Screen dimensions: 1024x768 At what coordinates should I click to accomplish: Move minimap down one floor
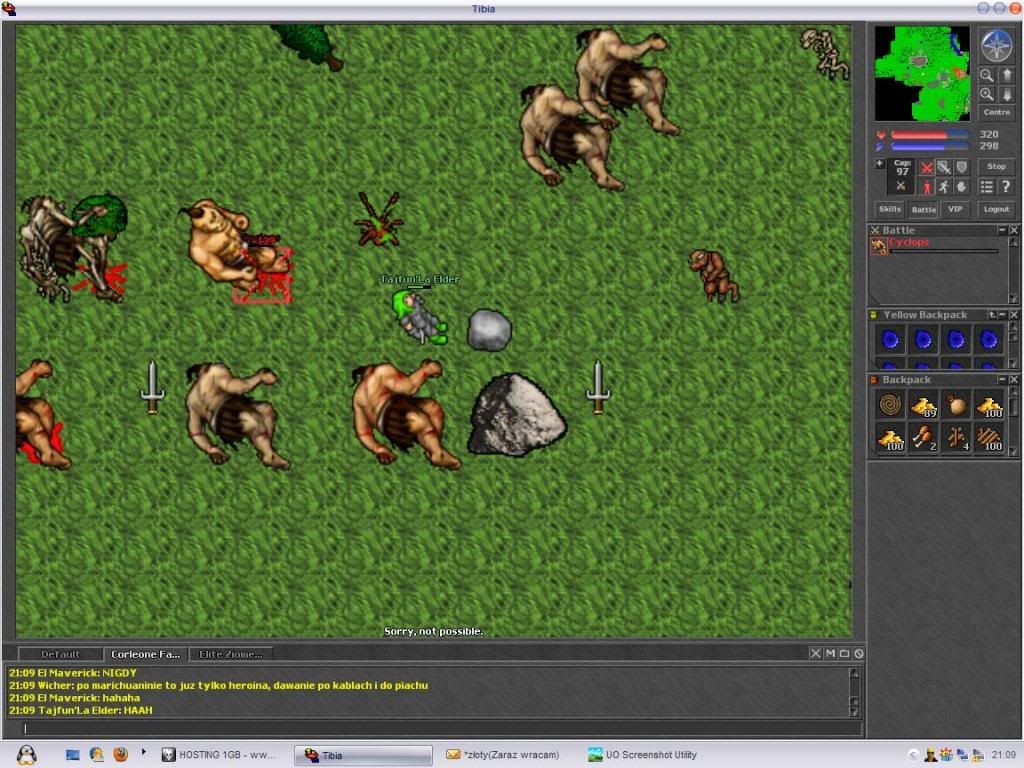[x=1006, y=95]
